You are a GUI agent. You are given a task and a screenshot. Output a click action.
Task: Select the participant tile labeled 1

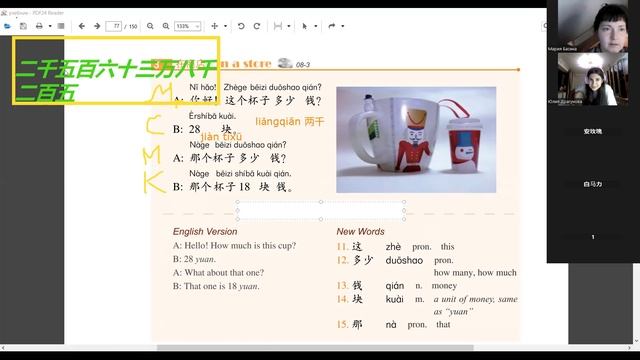593,237
